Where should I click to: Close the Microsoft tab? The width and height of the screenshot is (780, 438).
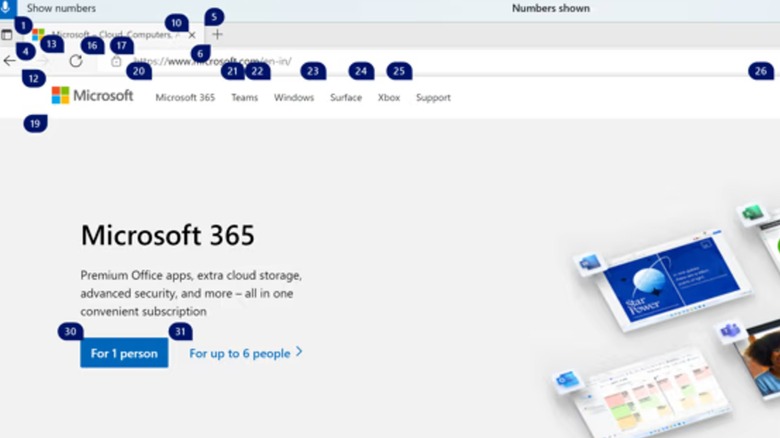[192, 35]
